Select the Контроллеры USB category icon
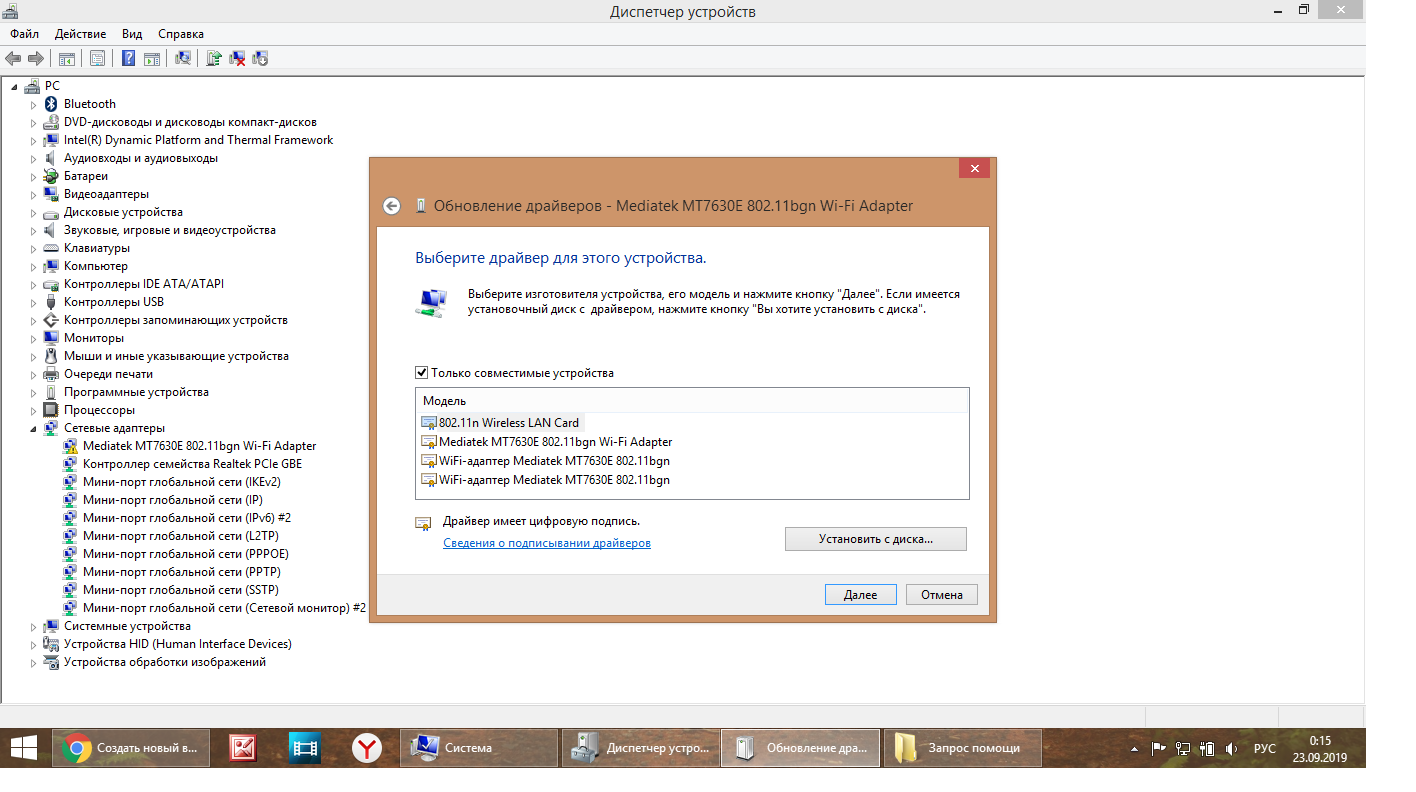 pyautogui.click(x=51, y=302)
